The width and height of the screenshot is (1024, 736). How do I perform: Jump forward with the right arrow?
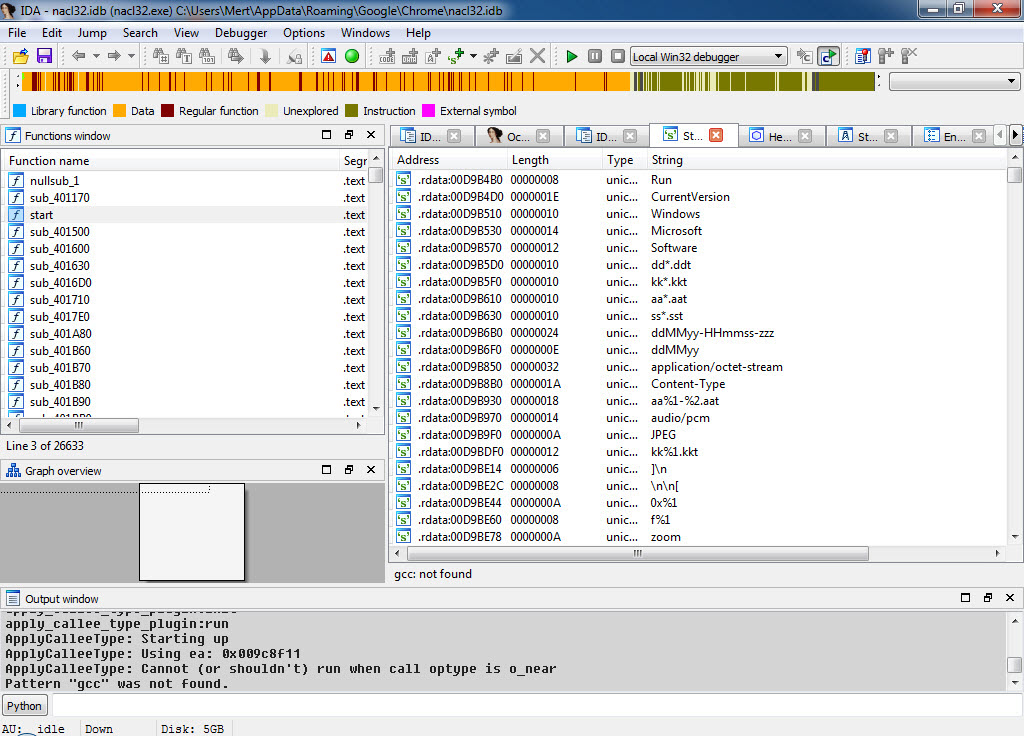point(114,56)
